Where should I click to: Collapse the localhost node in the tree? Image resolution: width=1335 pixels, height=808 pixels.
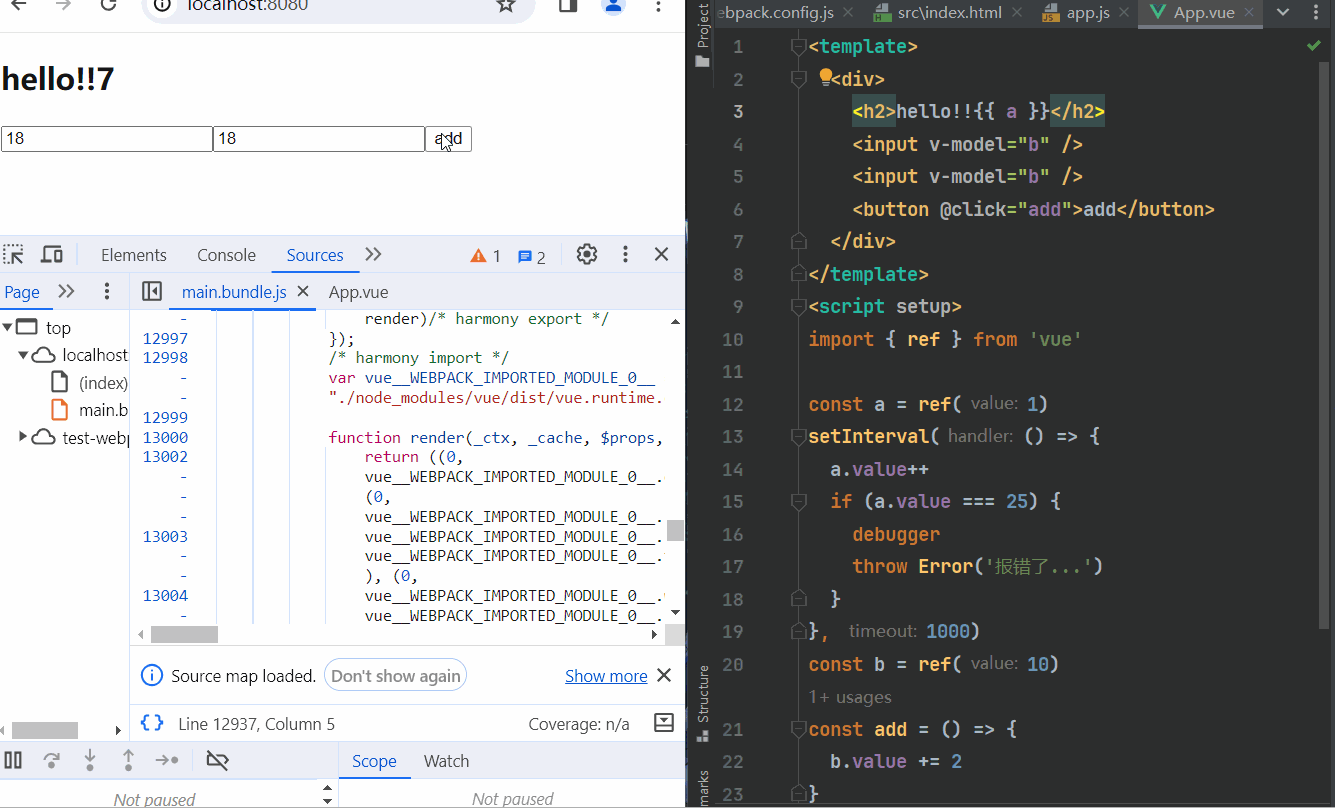point(23,355)
